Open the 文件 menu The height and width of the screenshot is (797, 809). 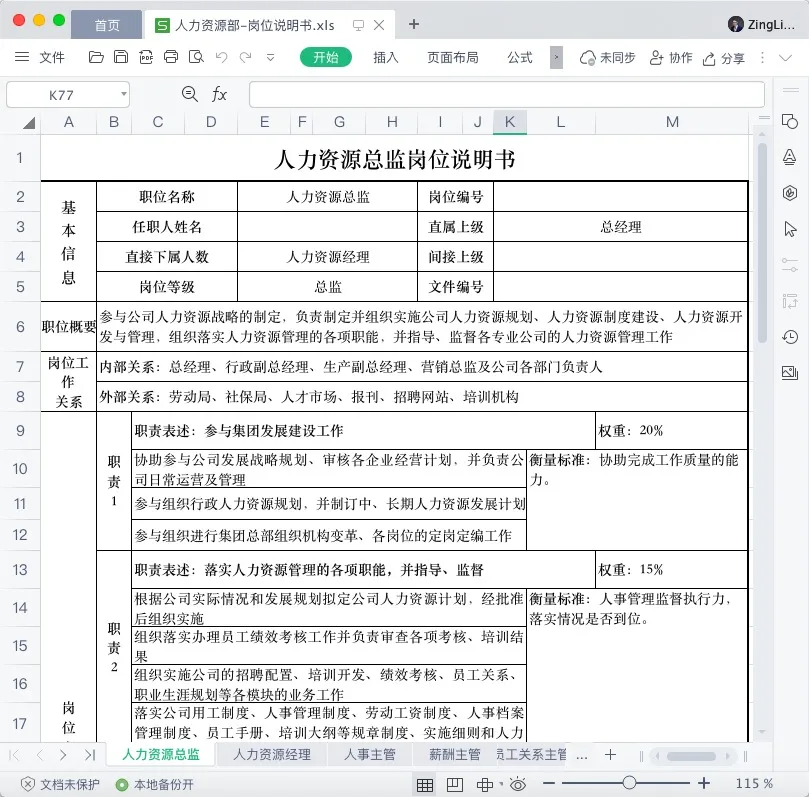click(52, 57)
